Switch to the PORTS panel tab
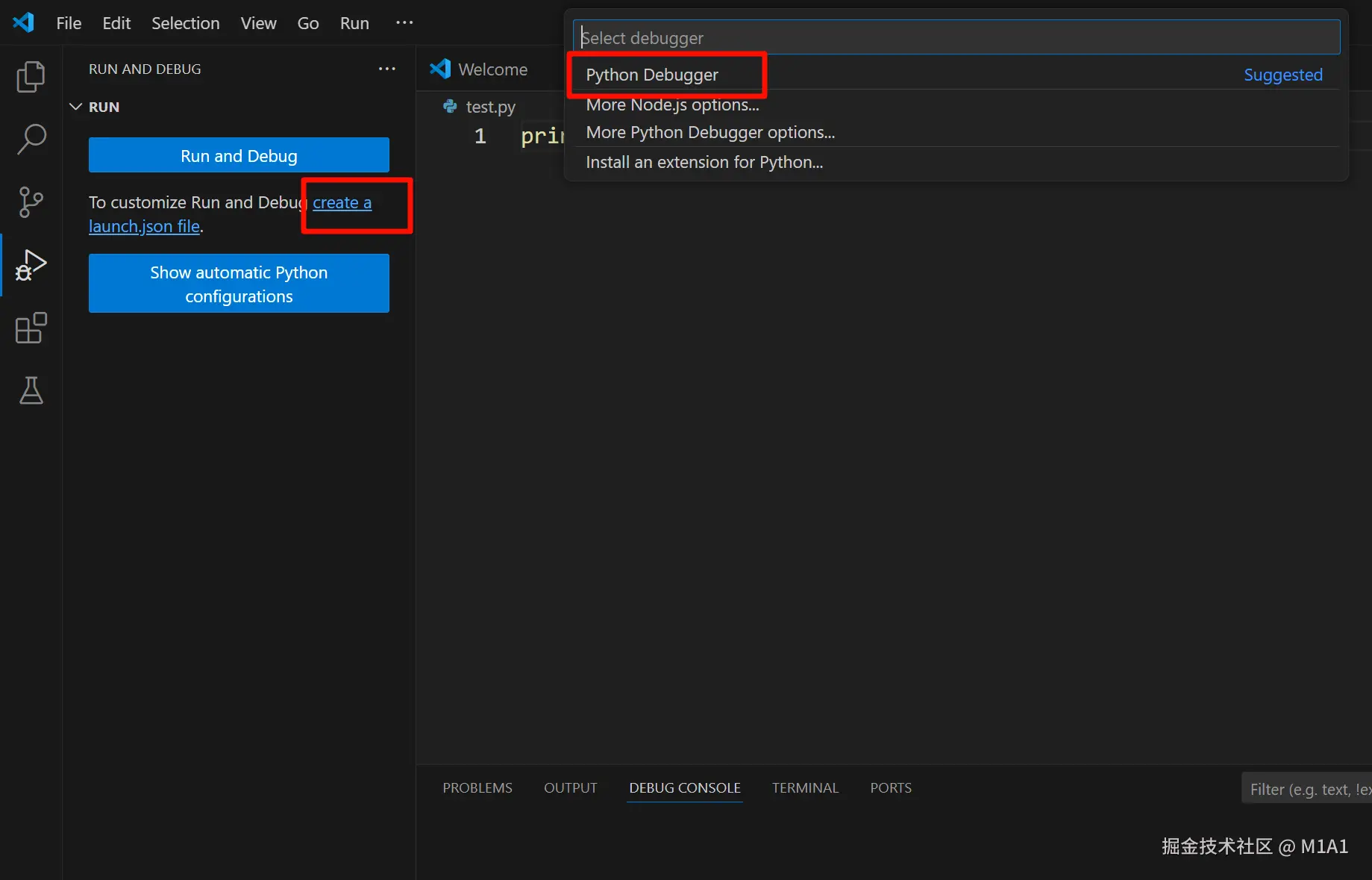The height and width of the screenshot is (880, 1372). coord(891,788)
